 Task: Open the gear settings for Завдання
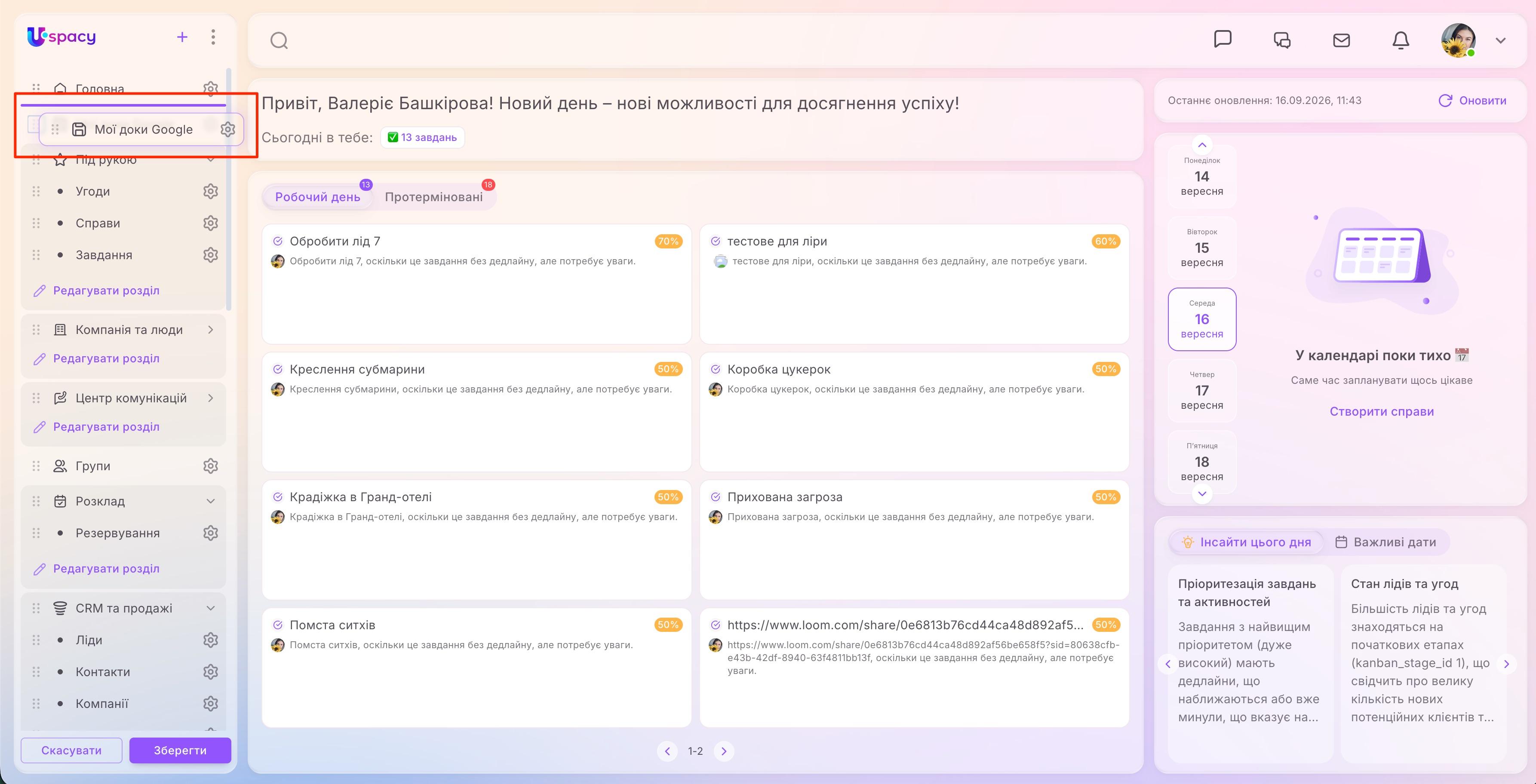pyautogui.click(x=210, y=254)
